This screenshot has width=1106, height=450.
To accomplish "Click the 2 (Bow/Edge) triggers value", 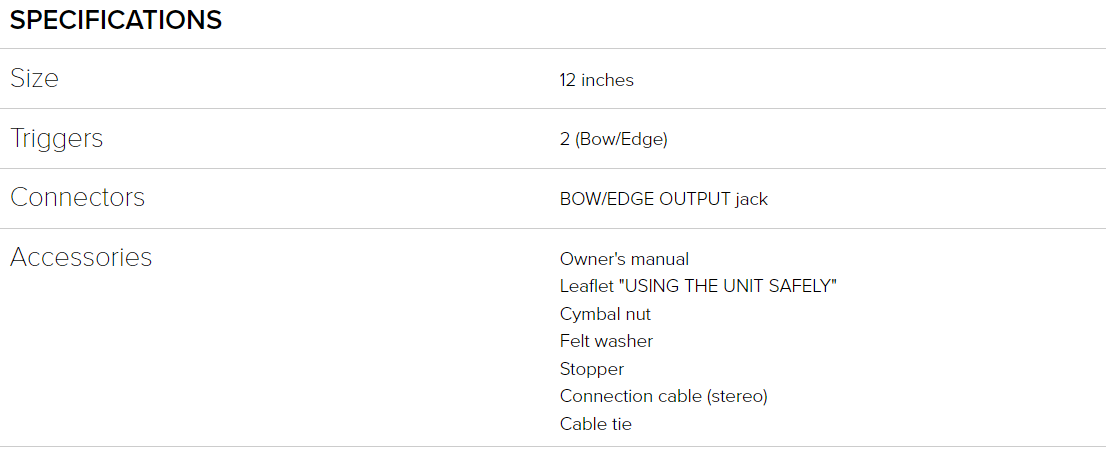I will click(x=613, y=139).
